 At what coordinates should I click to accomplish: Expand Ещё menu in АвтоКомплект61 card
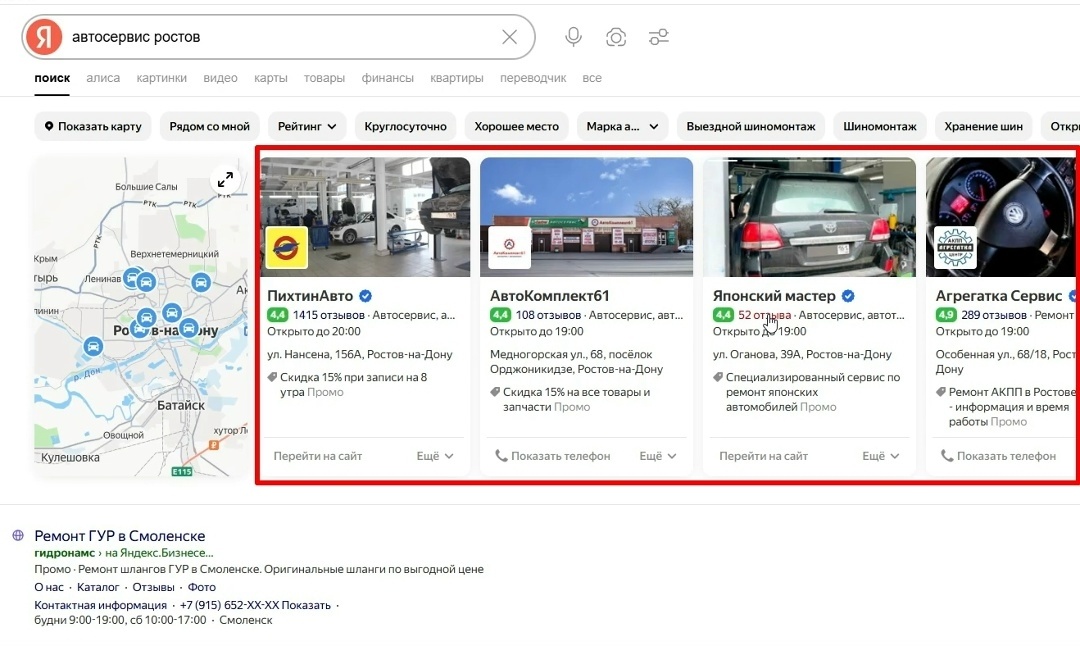pos(658,456)
